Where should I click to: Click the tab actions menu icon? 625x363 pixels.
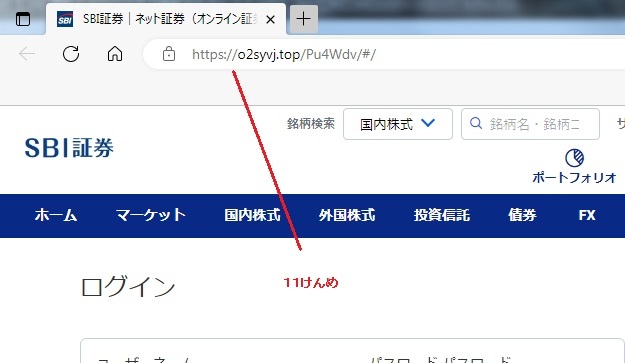coord(23,19)
